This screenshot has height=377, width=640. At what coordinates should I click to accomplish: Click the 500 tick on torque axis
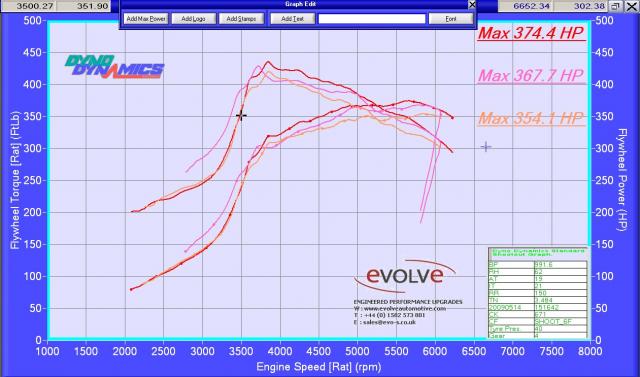[32, 20]
